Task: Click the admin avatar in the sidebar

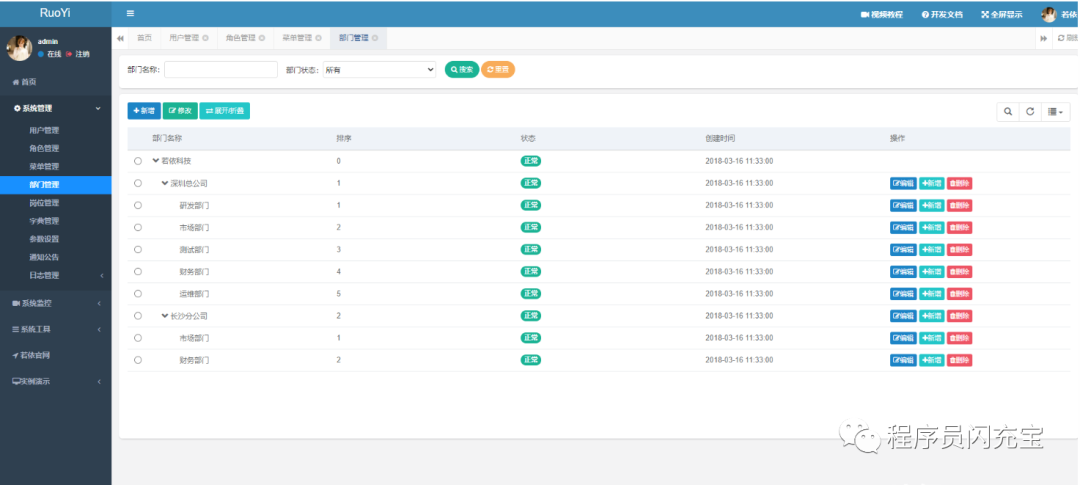Action: pyautogui.click(x=19, y=48)
